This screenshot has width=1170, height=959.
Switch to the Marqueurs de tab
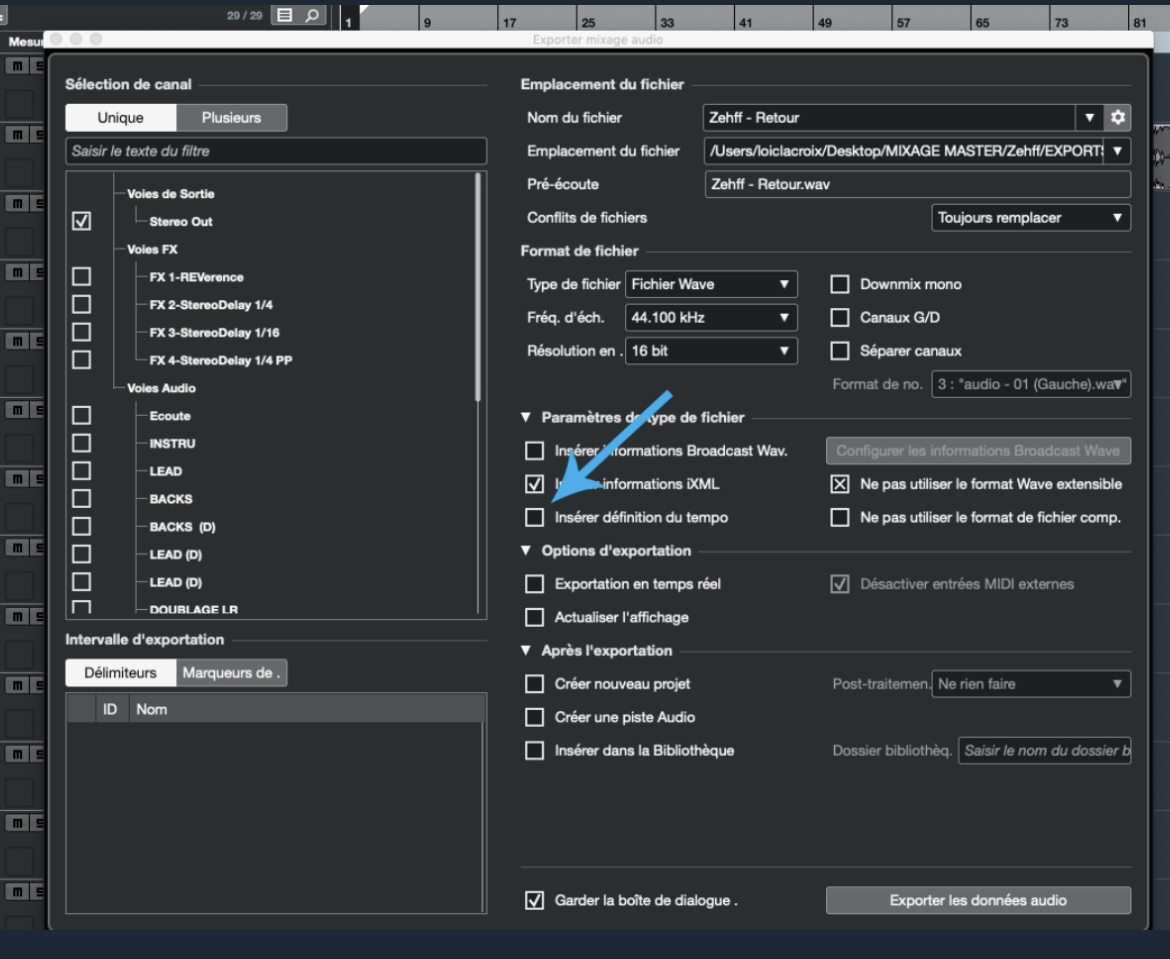231,672
